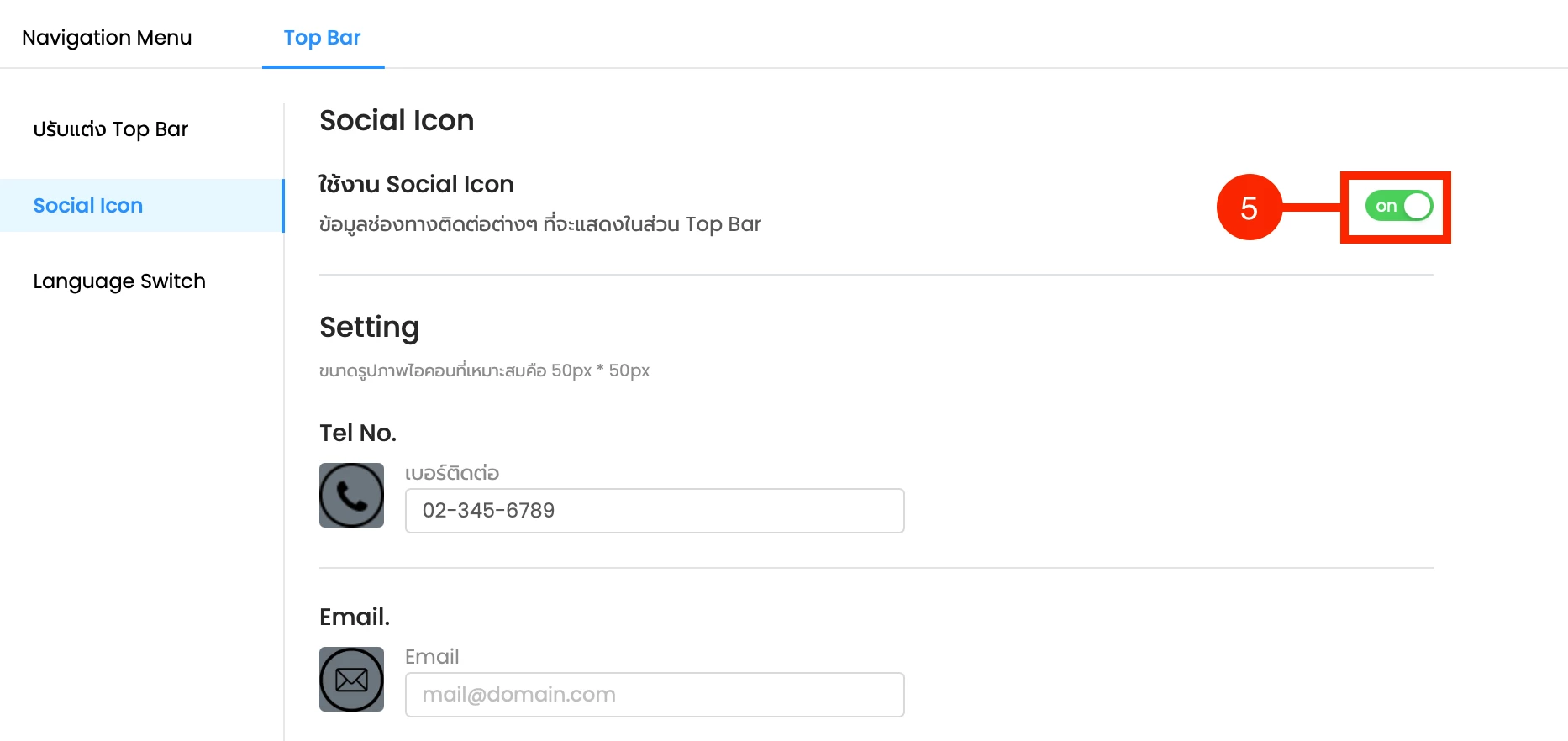
Task: Open Language Switch settings in the sidebar
Action: [119, 281]
